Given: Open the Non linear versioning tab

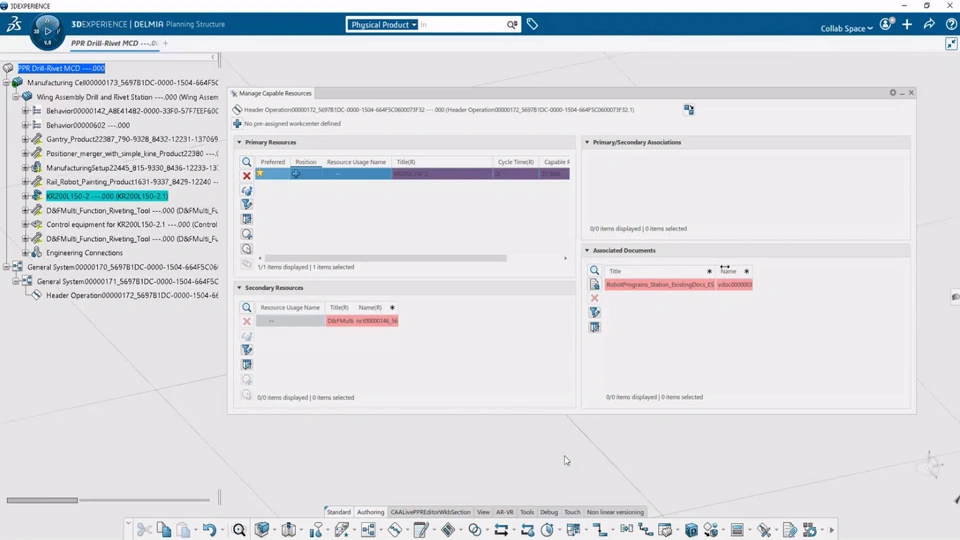Looking at the screenshot, I should 615,512.
